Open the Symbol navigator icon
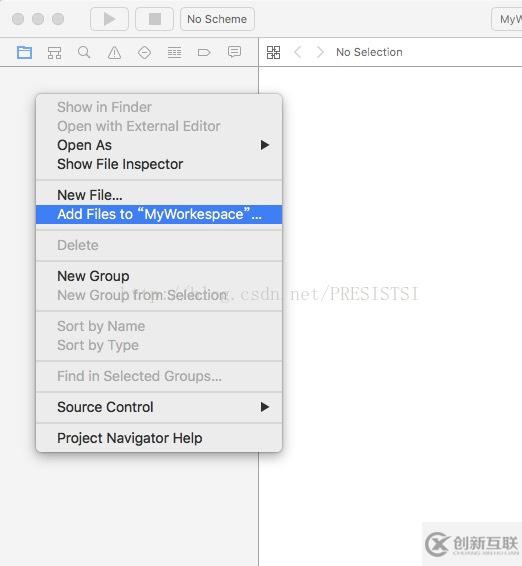 point(55,53)
